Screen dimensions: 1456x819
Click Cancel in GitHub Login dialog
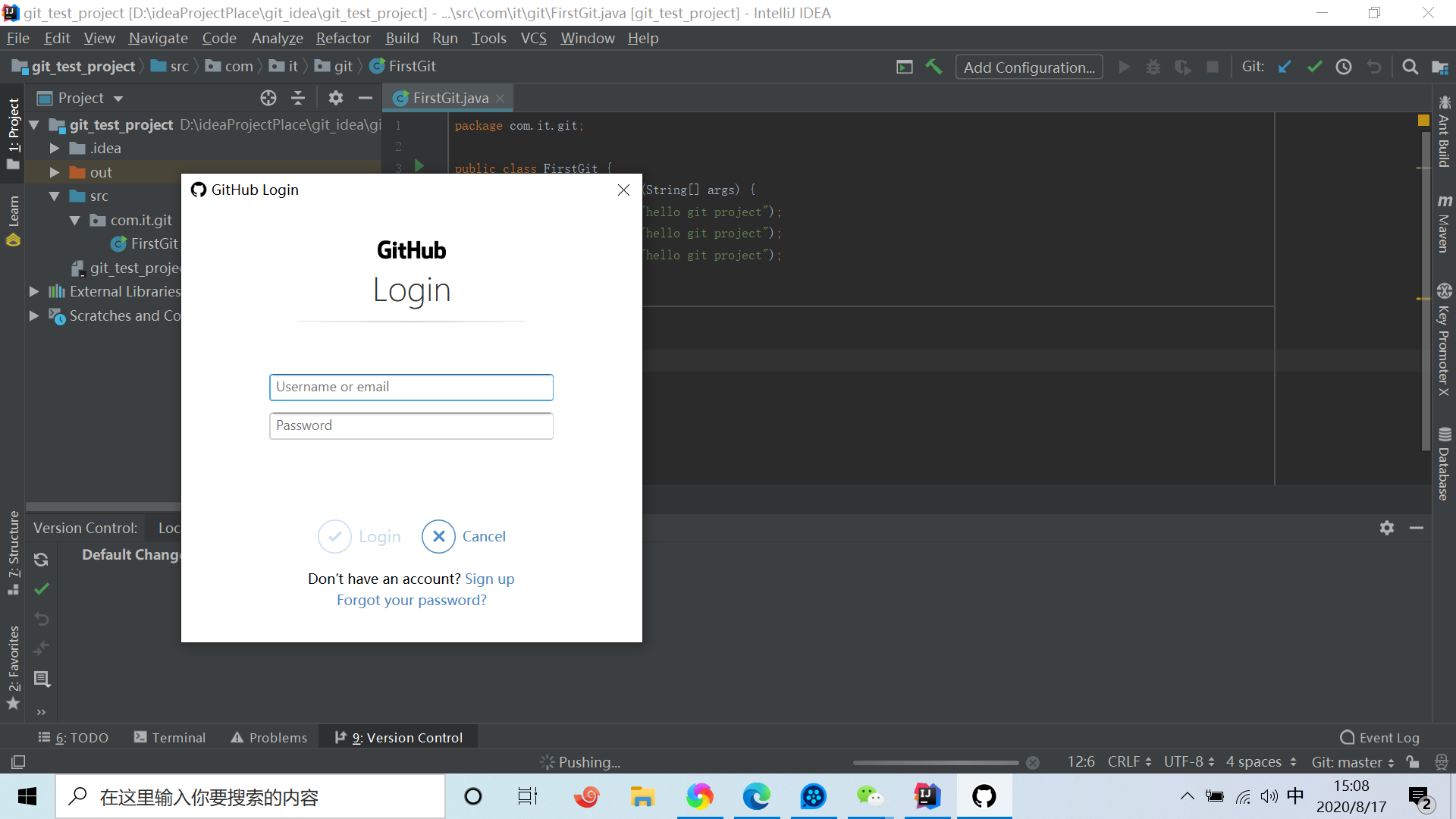pyautogui.click(x=463, y=536)
